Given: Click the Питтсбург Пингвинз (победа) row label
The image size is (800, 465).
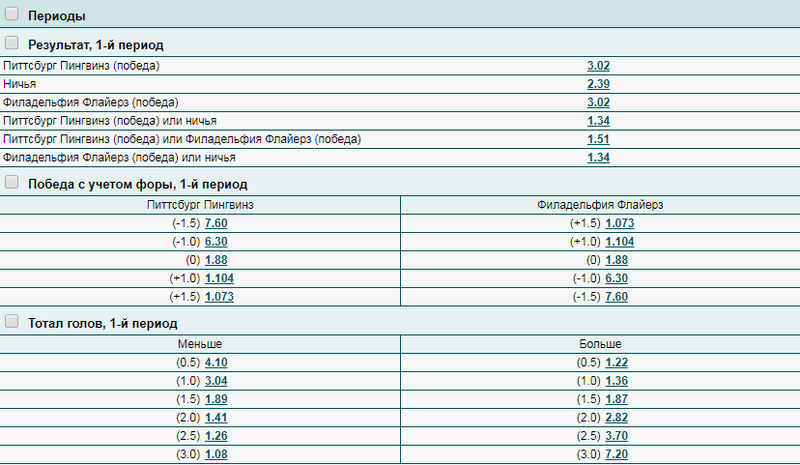Looking at the screenshot, I should (x=81, y=66).
